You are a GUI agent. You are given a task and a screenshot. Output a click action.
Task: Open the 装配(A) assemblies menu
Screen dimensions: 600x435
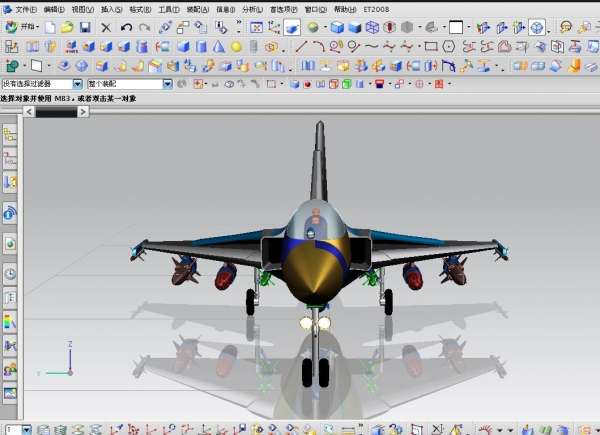pyautogui.click(x=198, y=9)
